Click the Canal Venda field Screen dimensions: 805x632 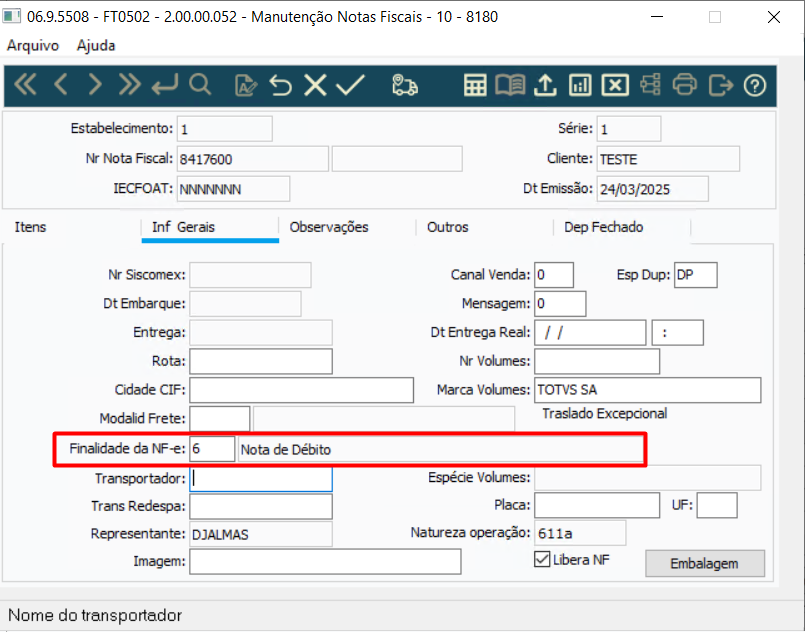click(x=554, y=275)
